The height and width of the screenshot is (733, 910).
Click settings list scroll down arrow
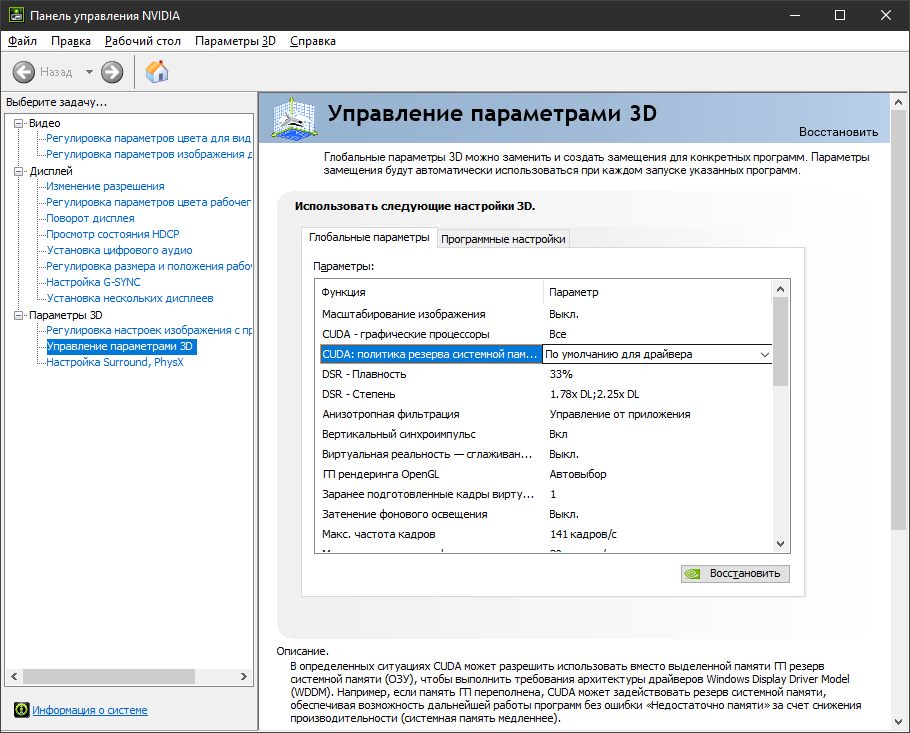tap(781, 544)
